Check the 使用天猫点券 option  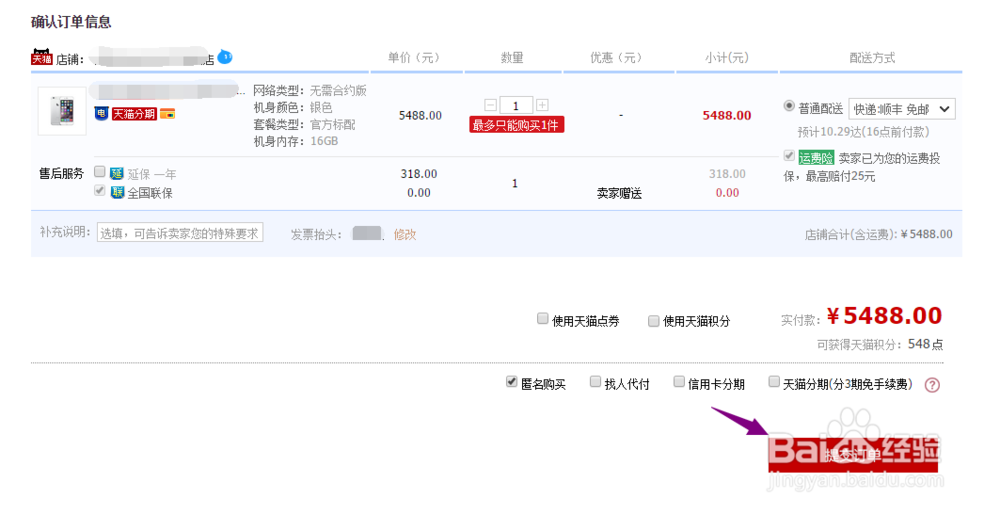click(543, 320)
